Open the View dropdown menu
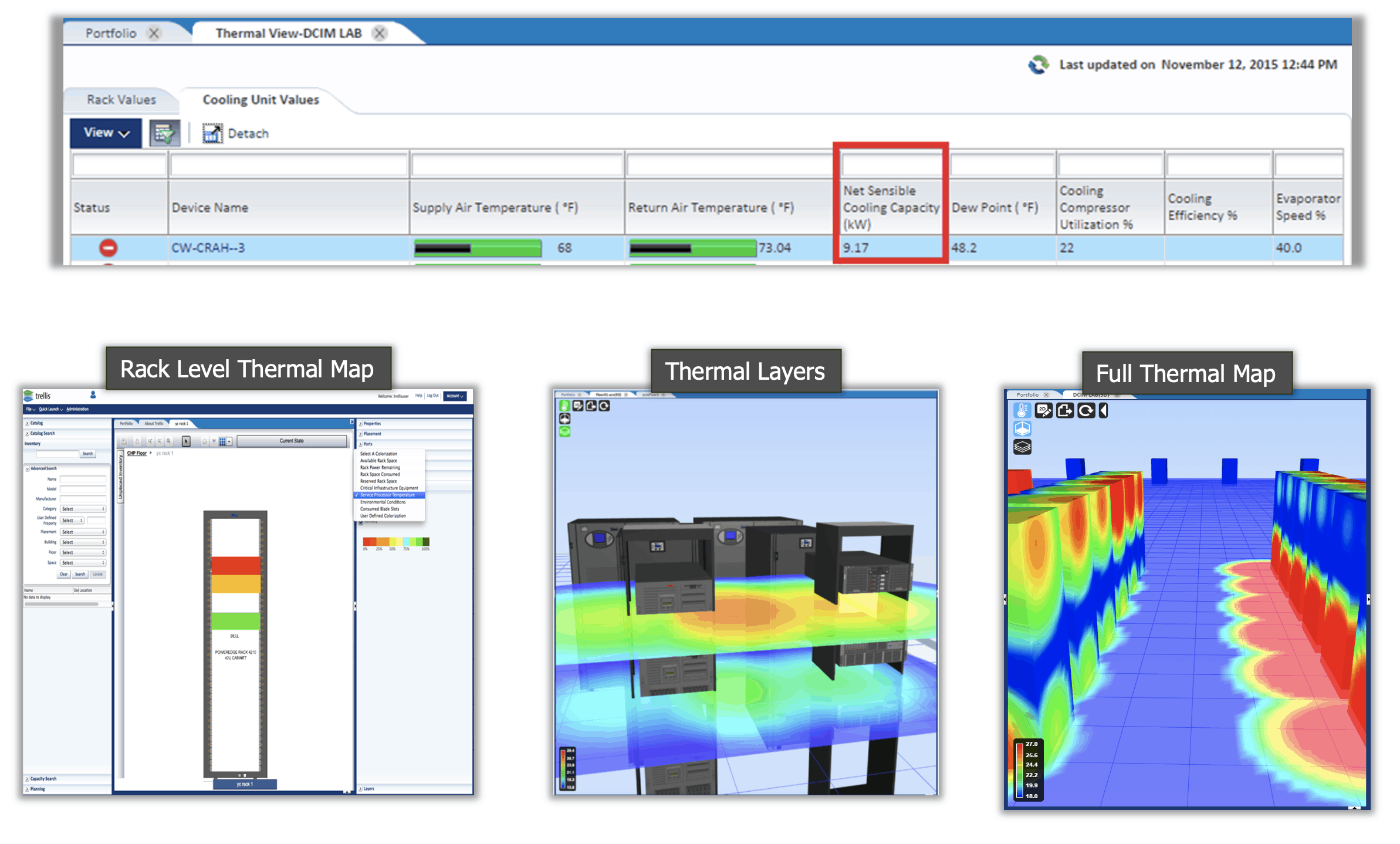This screenshot has height=844, width=1400. point(106,133)
